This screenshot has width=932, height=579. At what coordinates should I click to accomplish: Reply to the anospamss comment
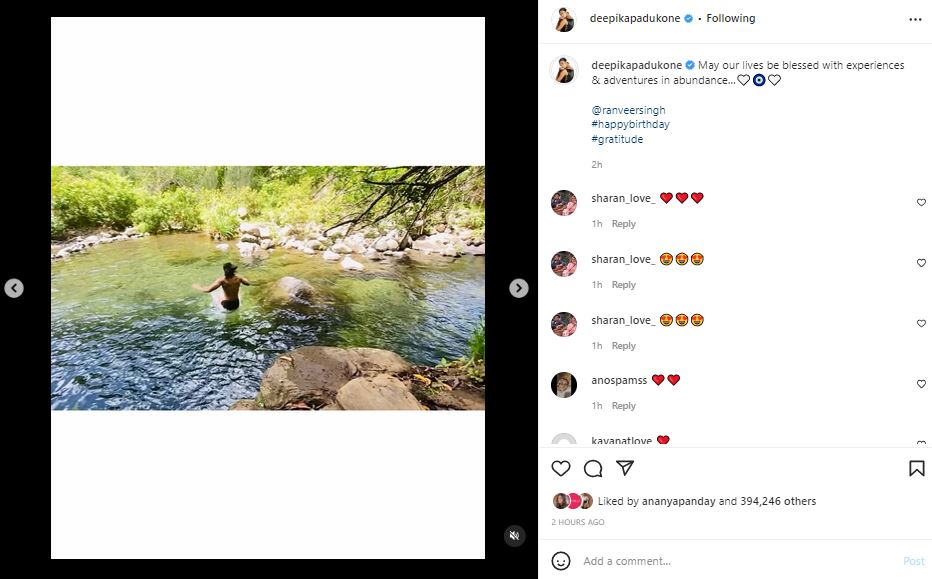pyautogui.click(x=624, y=406)
